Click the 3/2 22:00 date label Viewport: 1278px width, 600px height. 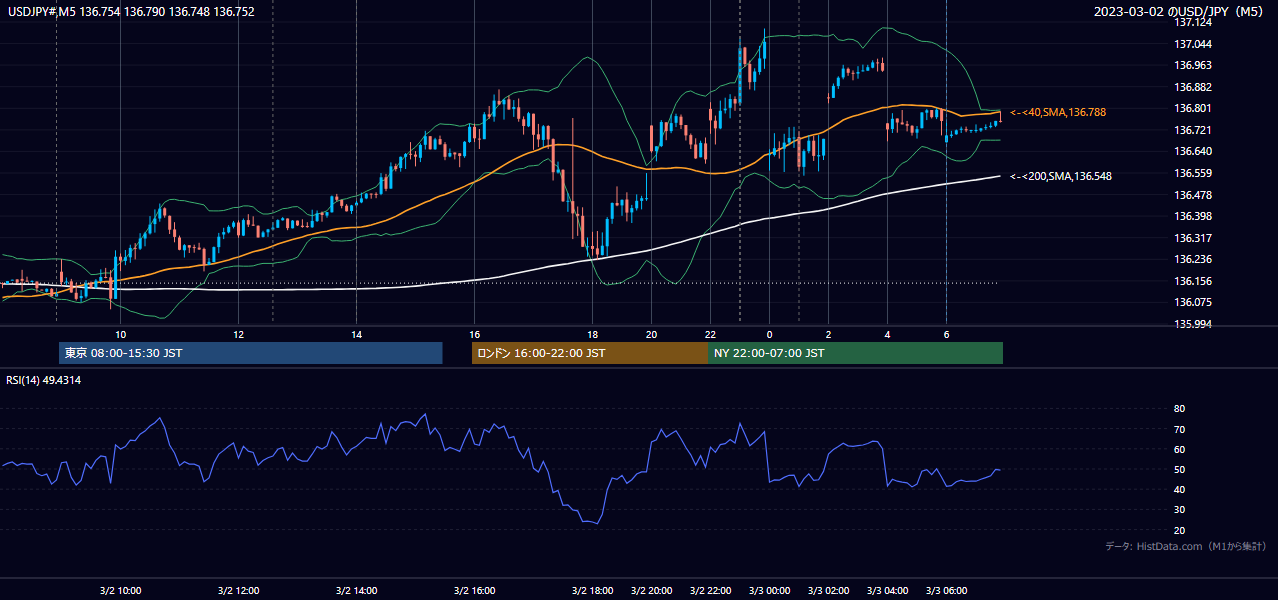710,590
